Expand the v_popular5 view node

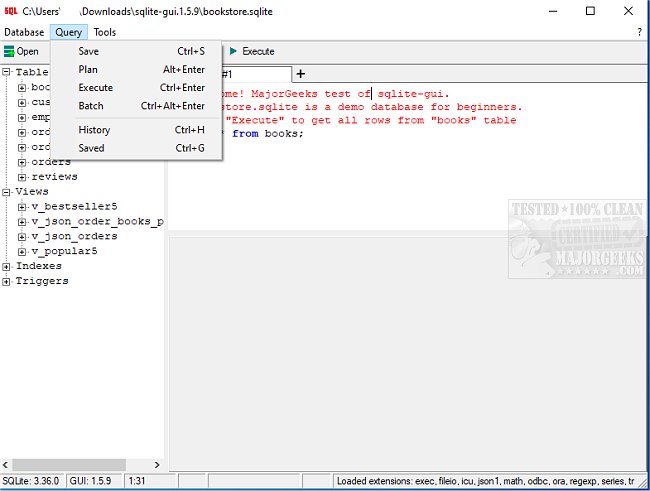[x=22, y=251]
